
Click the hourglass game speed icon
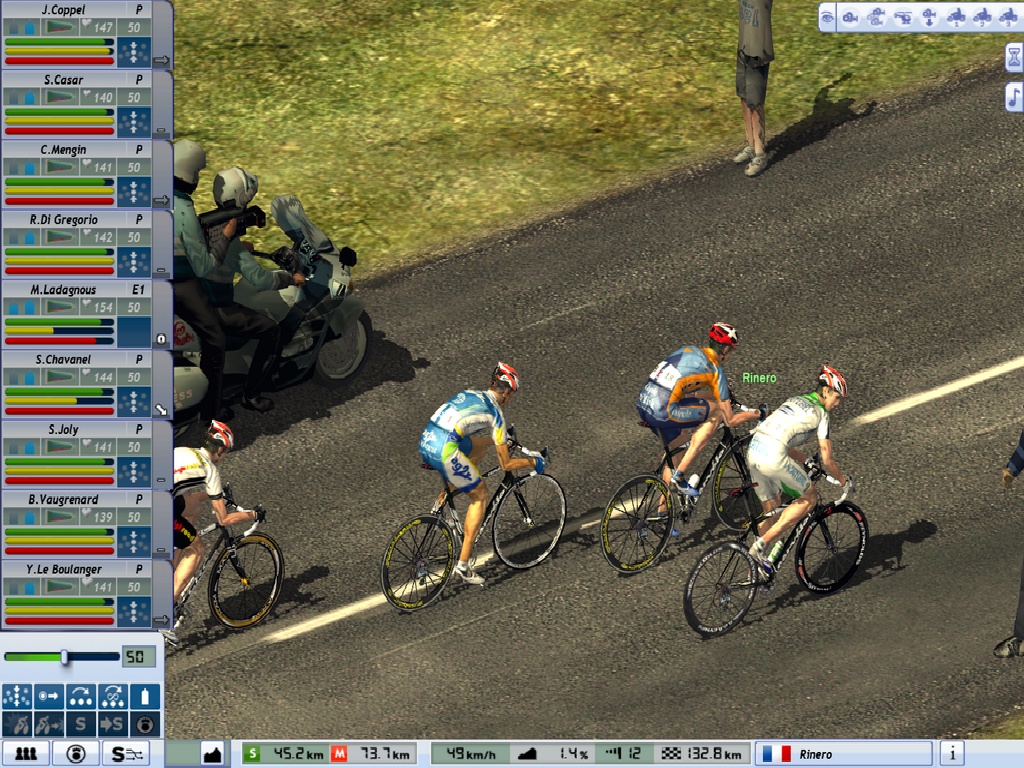(x=1013, y=57)
